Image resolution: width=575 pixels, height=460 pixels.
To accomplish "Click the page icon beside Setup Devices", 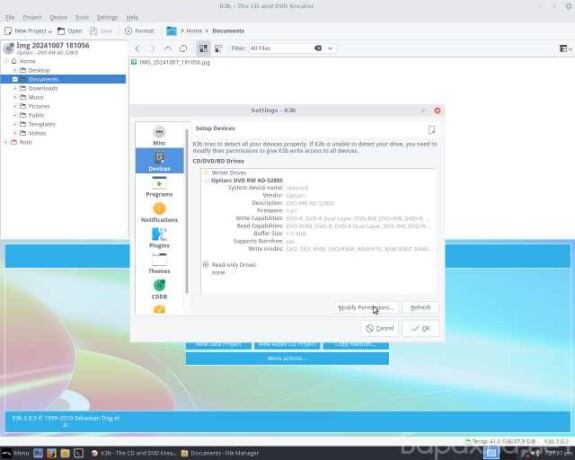I will pyautogui.click(x=431, y=129).
